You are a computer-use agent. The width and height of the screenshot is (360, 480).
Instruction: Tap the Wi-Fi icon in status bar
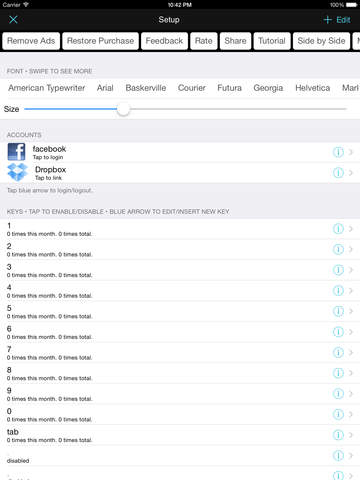click(x=26, y=5)
